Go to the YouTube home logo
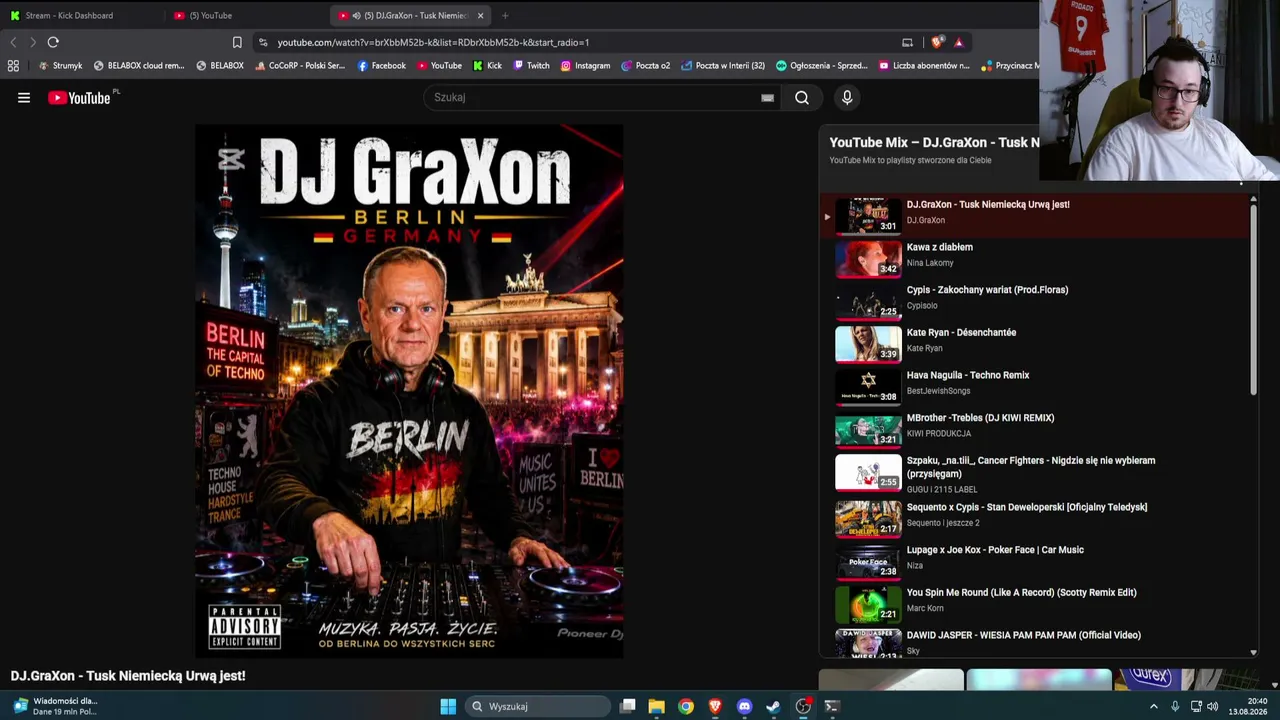The image size is (1280, 720). pyautogui.click(x=79, y=98)
